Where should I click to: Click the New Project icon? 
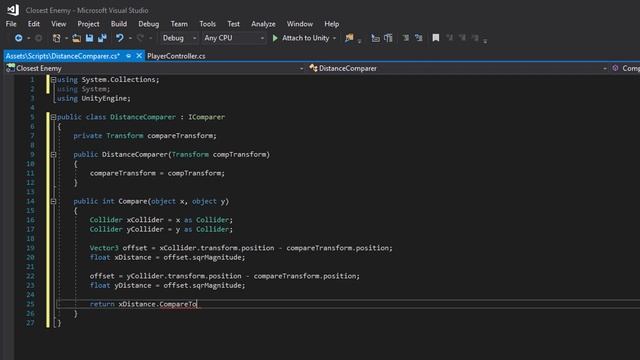(57, 38)
